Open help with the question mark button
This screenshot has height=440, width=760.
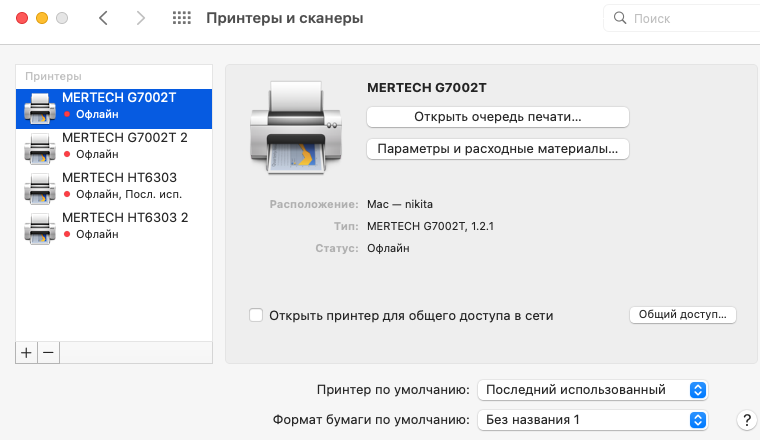(x=744, y=419)
